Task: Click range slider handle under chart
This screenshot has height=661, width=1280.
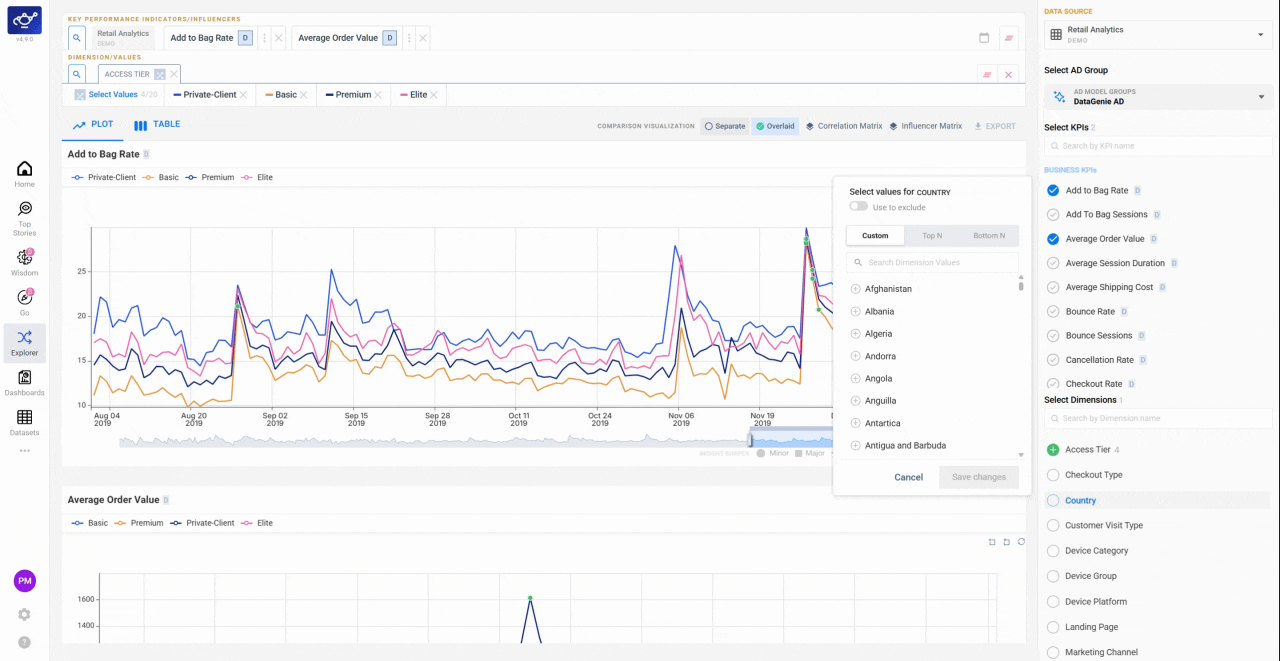Action: 751,440
